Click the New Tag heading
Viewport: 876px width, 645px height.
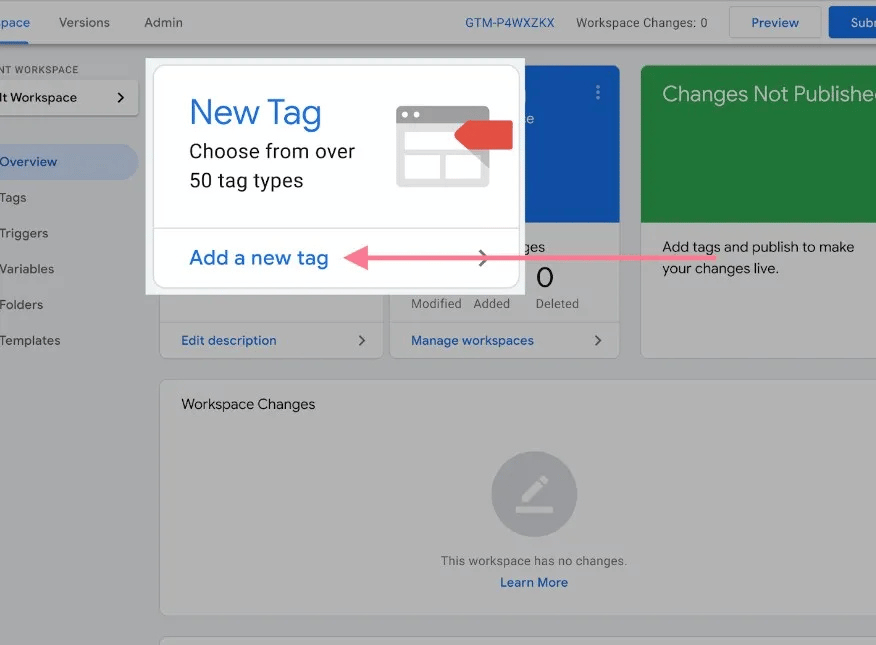tap(255, 113)
